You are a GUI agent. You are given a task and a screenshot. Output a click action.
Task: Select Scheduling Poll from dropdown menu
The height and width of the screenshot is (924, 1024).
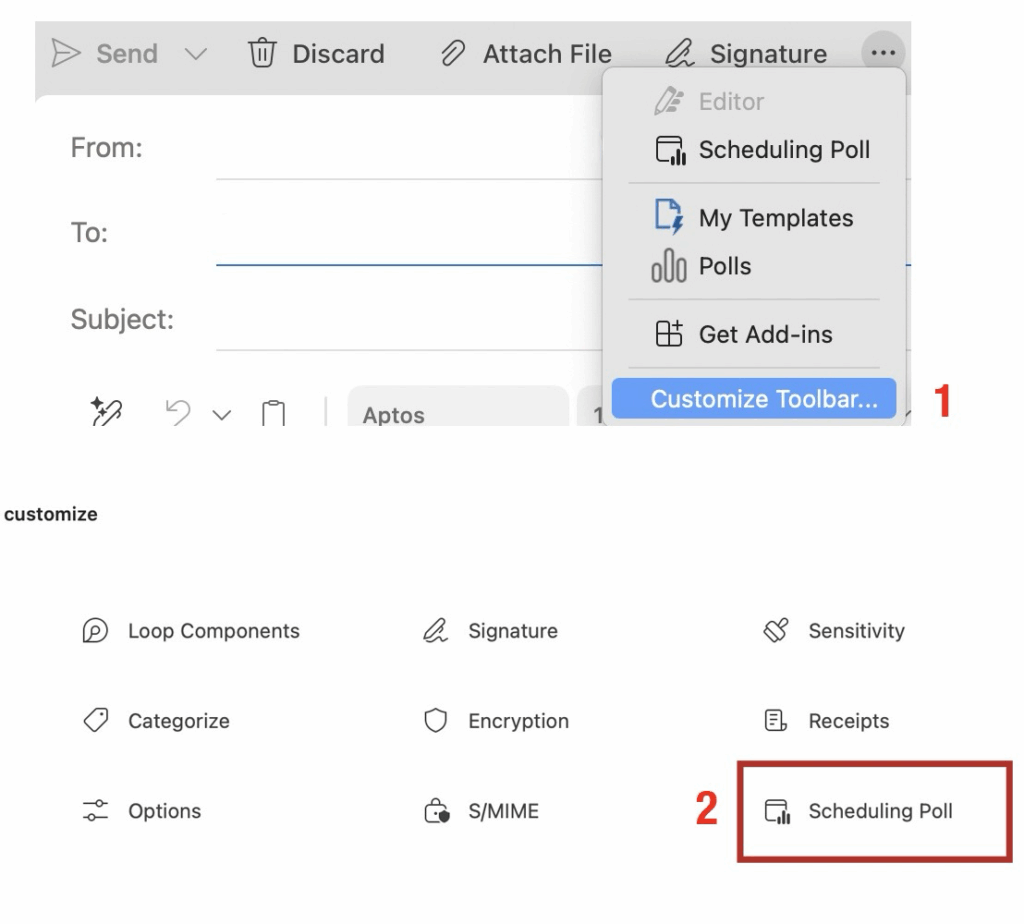[x=763, y=150]
